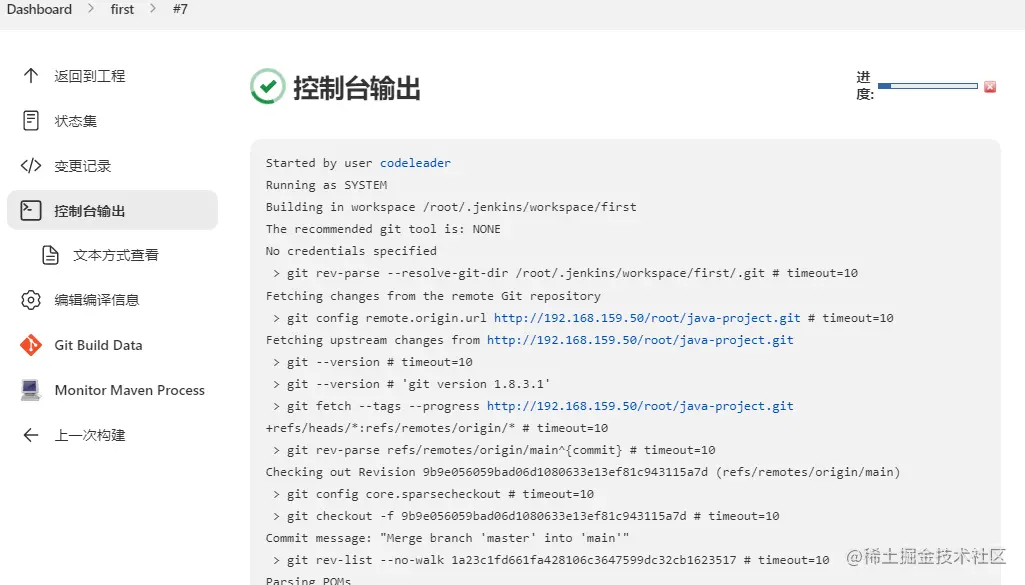Click the 'git config core.sparsecheckout' log line

click(x=433, y=494)
